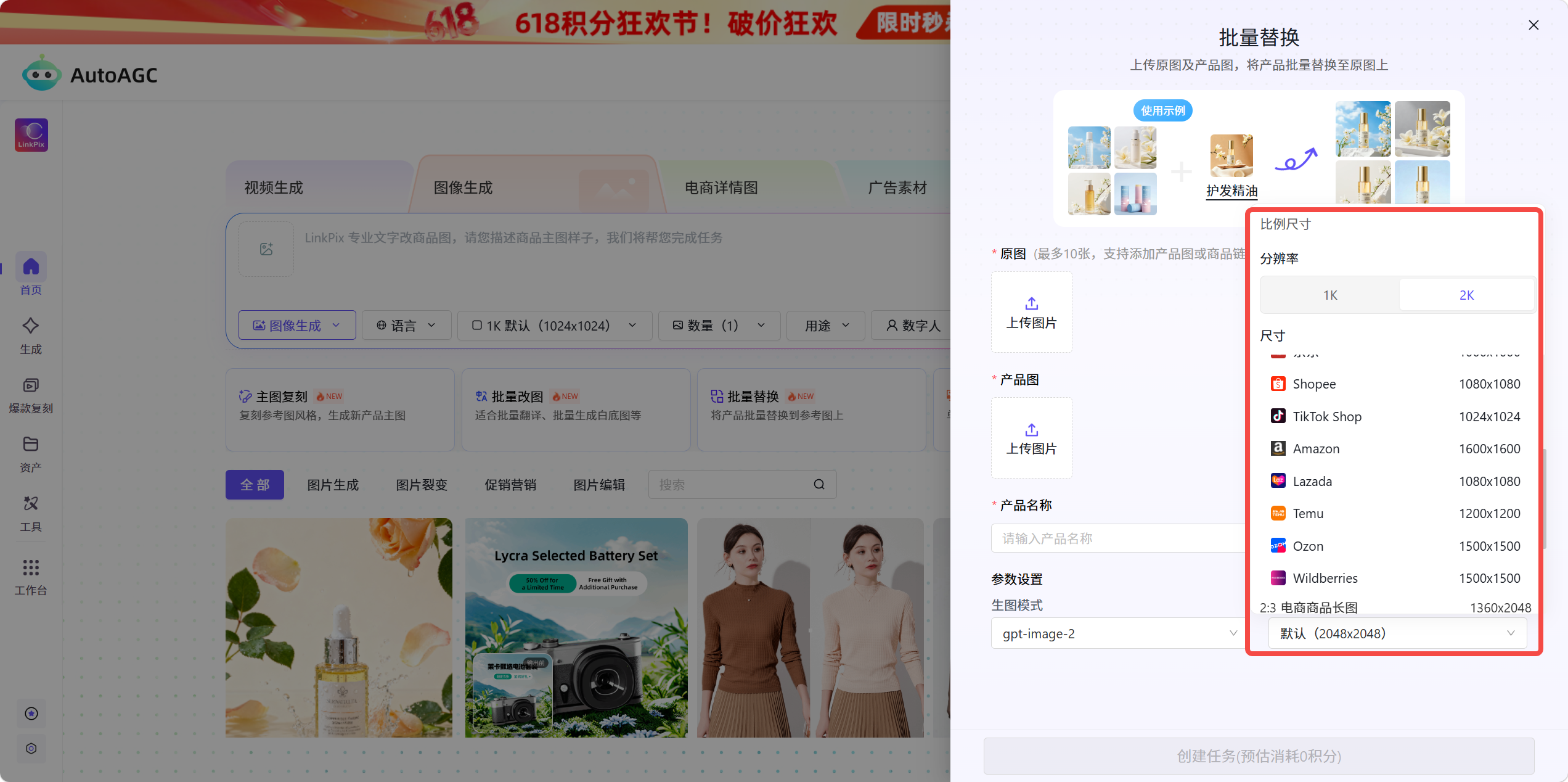Click the Lazada platform icon

tap(1278, 481)
